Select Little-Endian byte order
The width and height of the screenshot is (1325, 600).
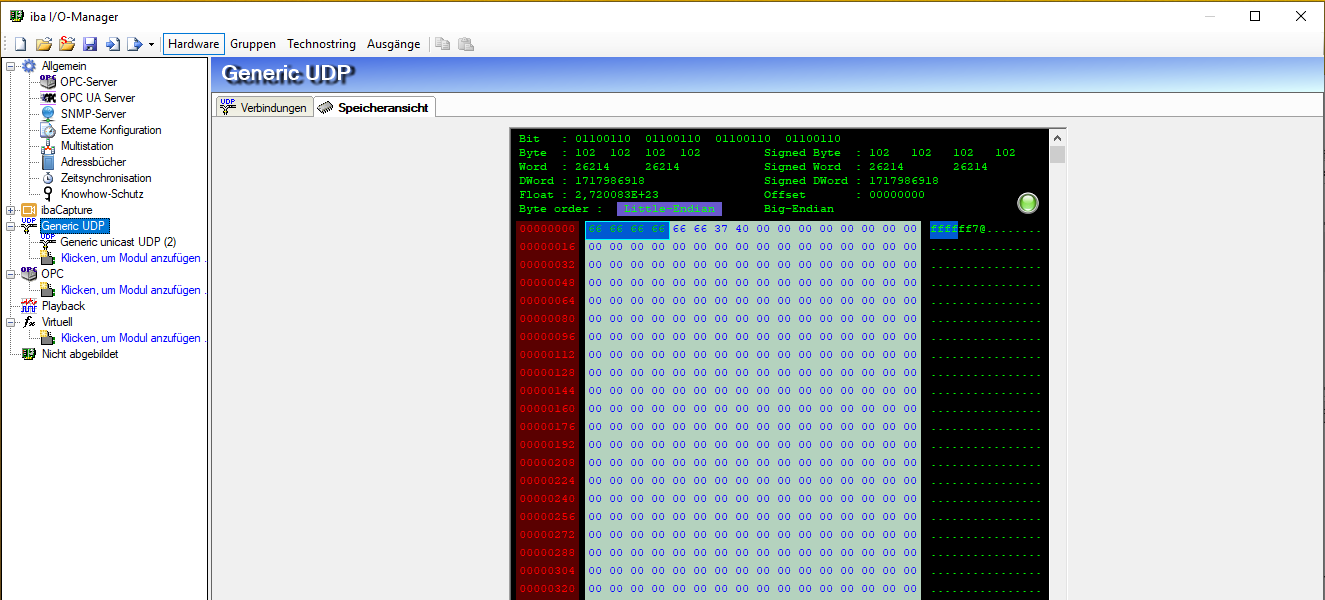coord(669,209)
